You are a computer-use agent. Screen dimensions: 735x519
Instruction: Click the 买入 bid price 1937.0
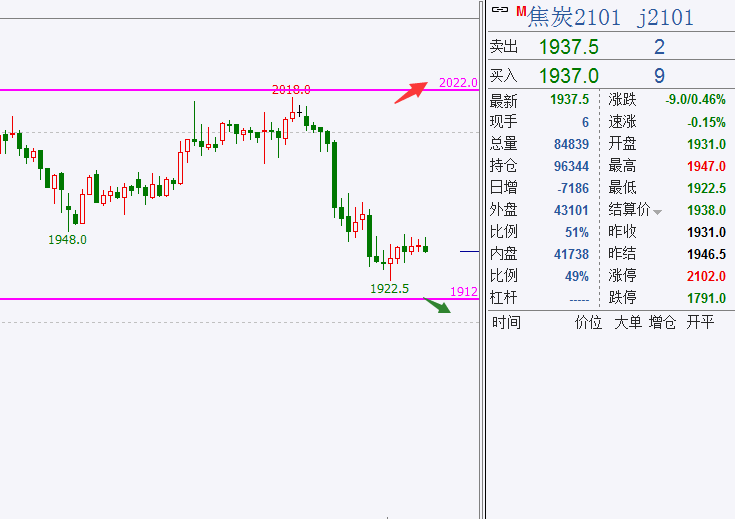tap(568, 75)
